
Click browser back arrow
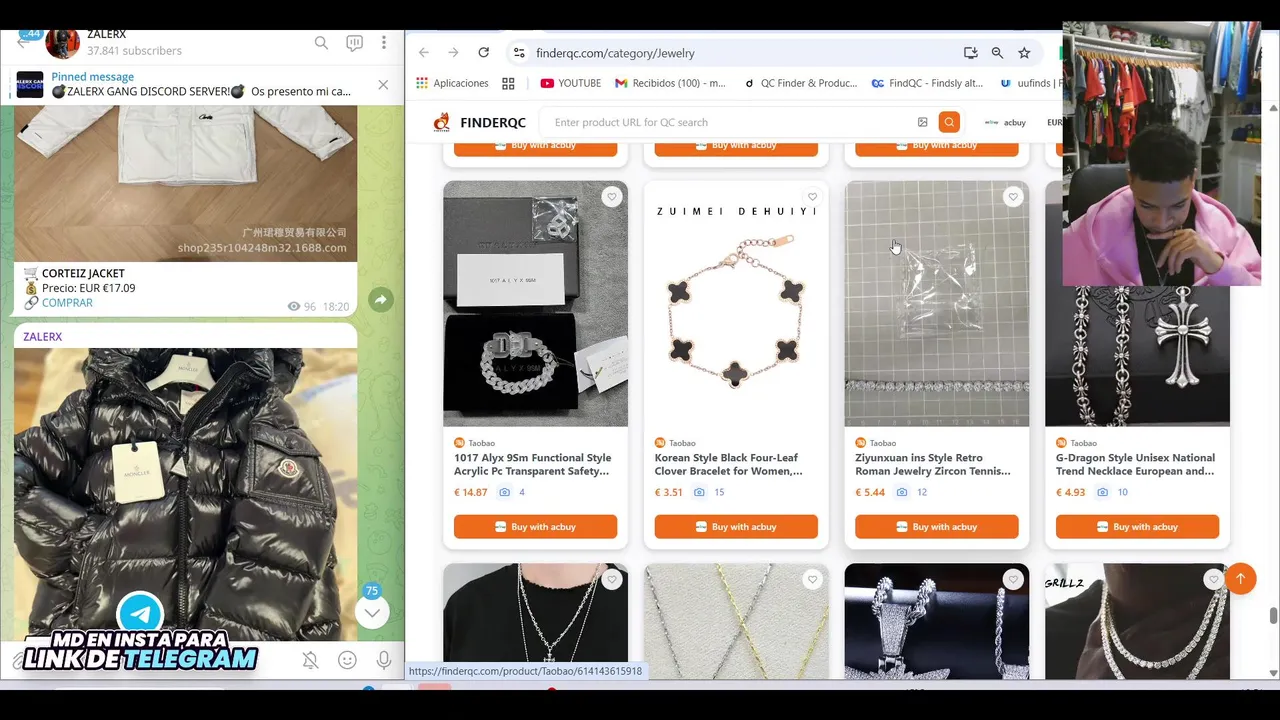pos(424,53)
